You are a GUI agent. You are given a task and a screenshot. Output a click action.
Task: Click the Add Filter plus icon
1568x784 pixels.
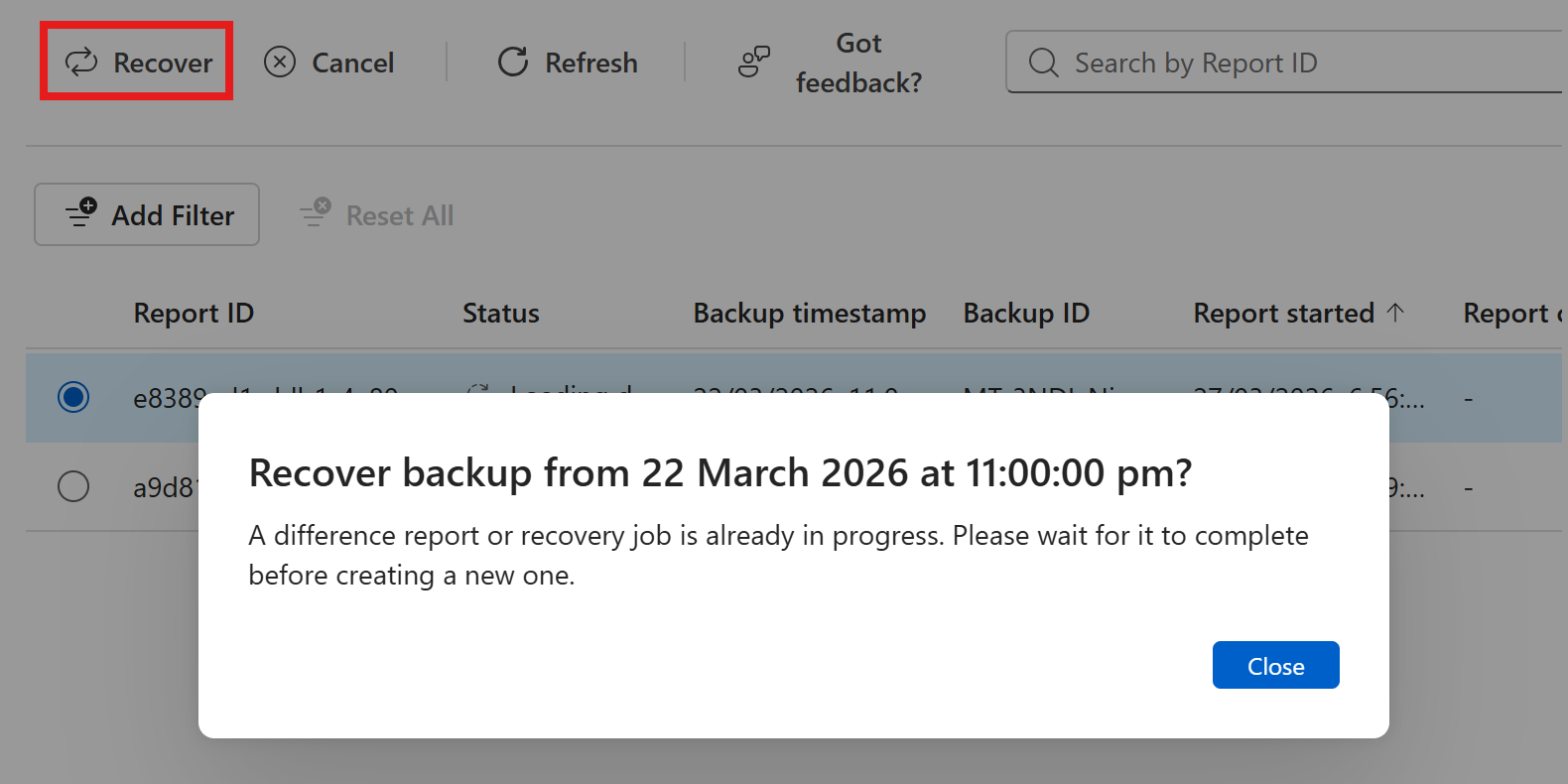tap(81, 211)
